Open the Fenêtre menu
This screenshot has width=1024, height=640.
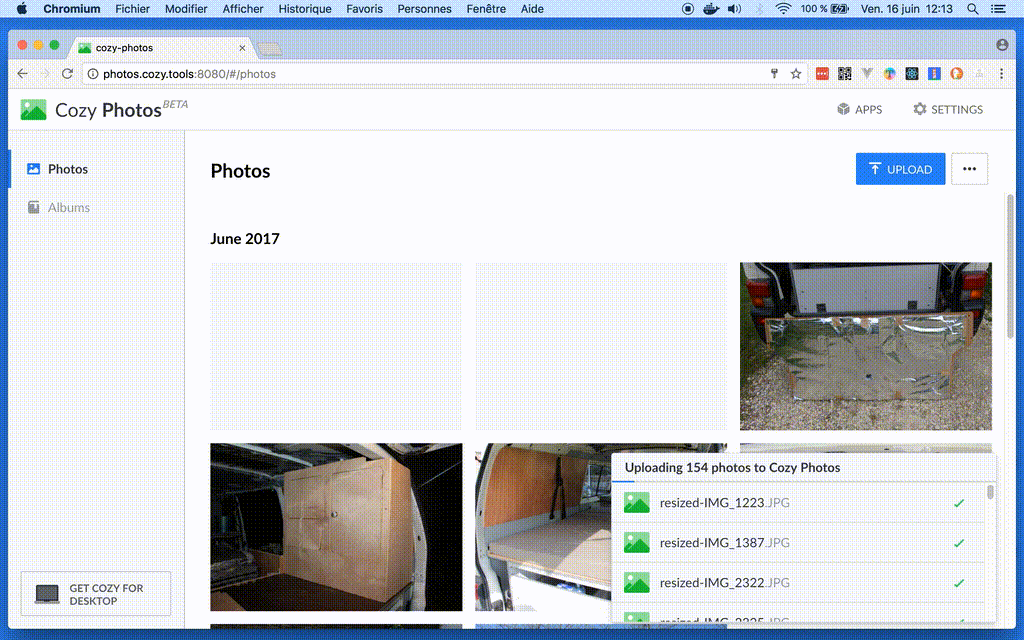(486, 8)
